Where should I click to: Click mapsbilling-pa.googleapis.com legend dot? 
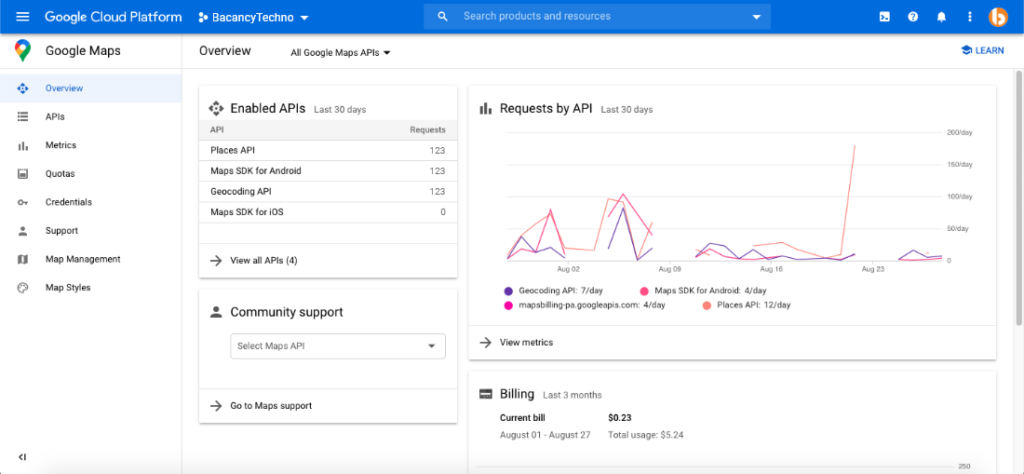point(508,305)
